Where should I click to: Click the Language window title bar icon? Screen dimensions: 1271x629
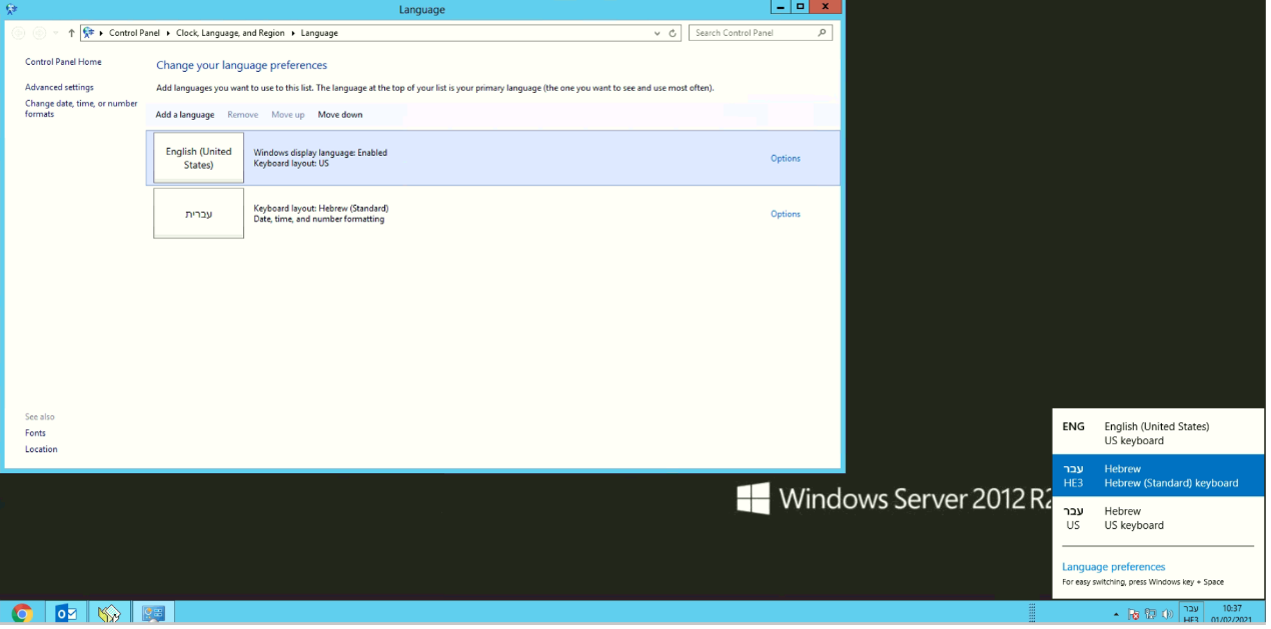point(12,9)
